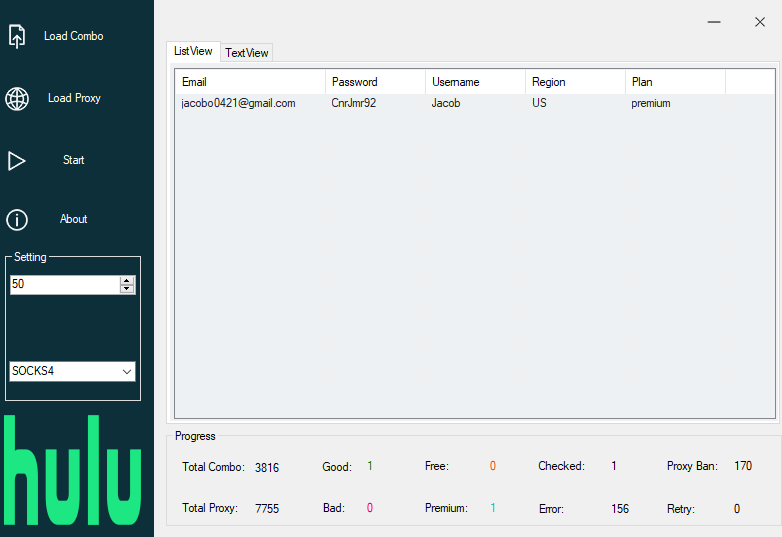Increase thread count with the up arrow
The image size is (782, 537).
pos(127,281)
